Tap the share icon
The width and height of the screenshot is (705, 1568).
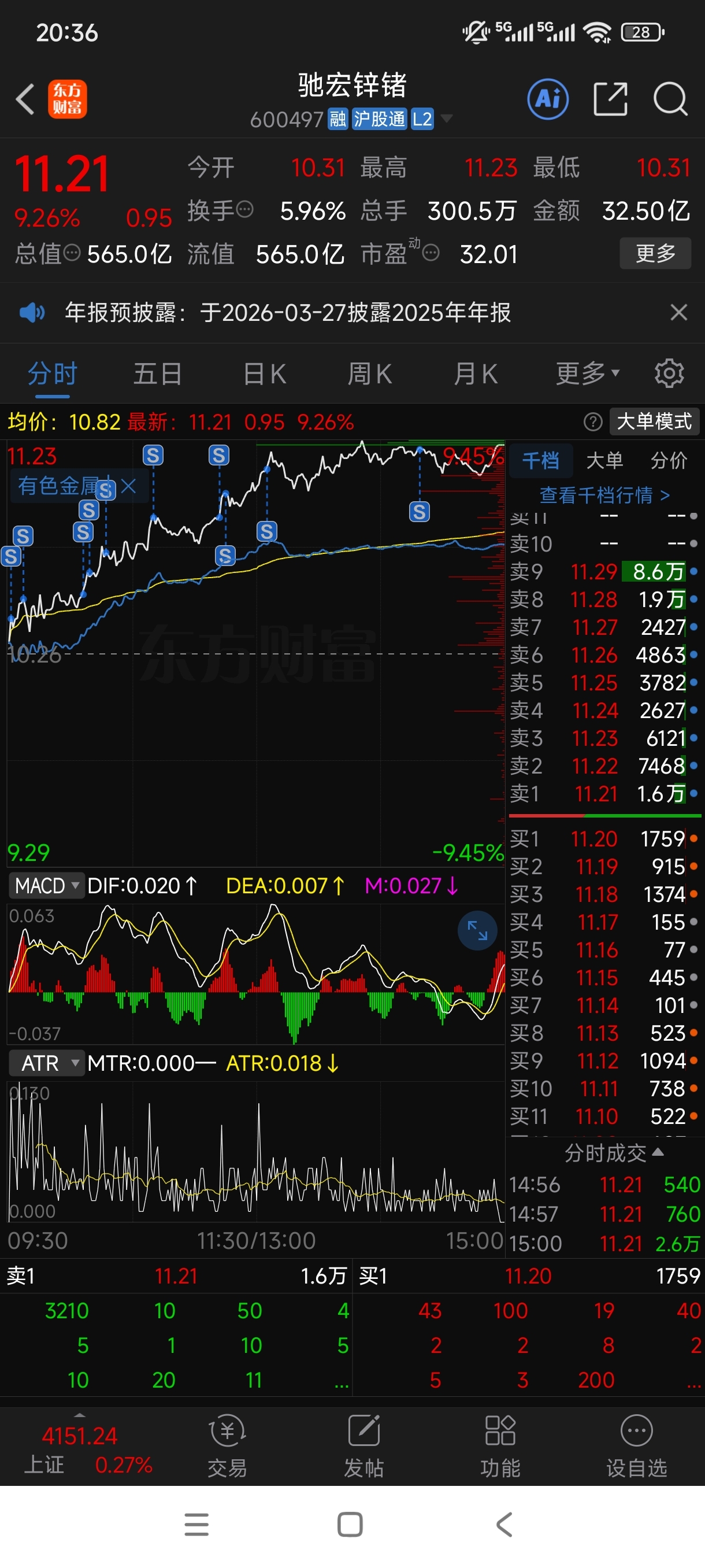pos(610,99)
